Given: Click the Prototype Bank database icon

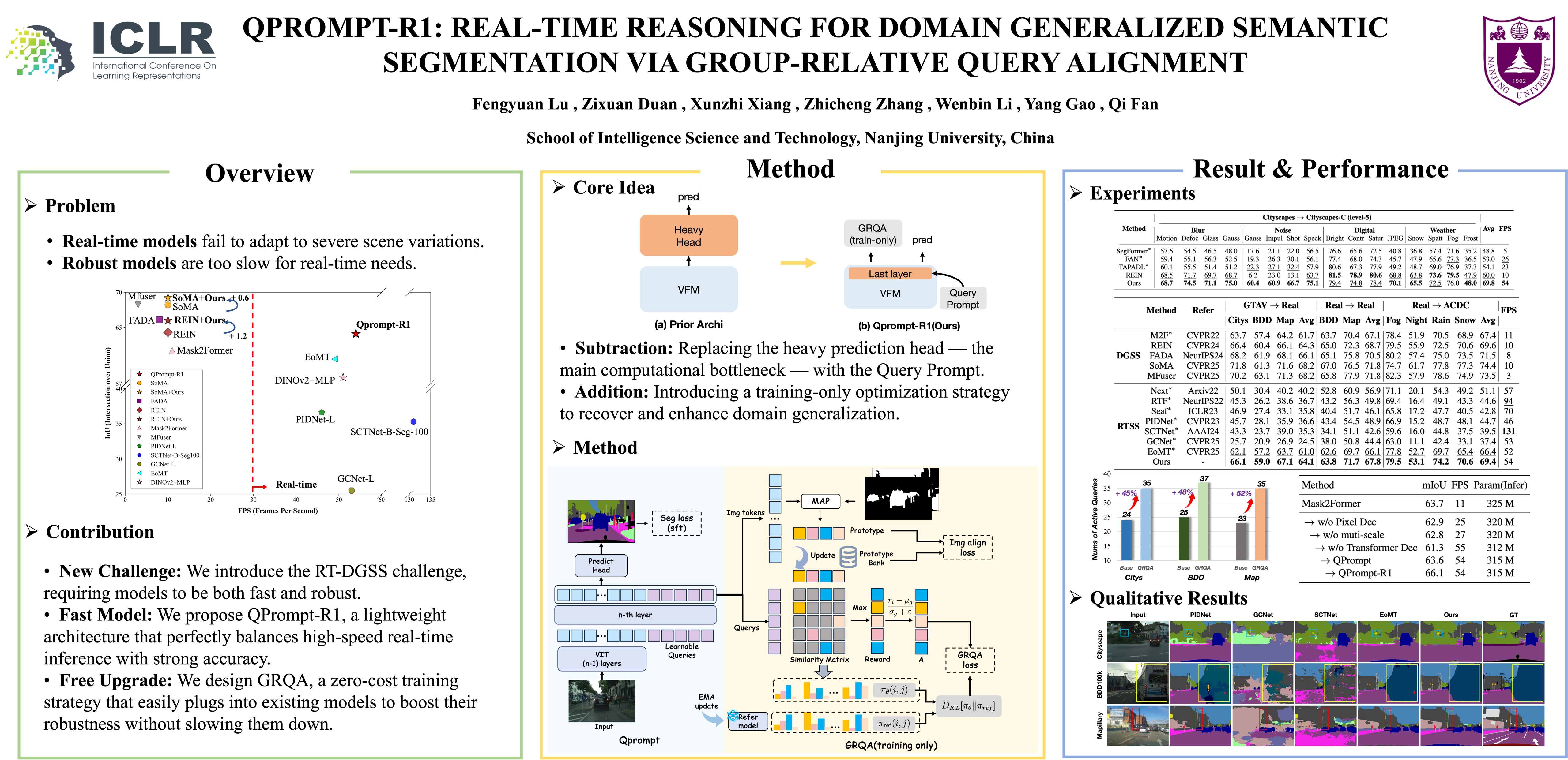Looking at the screenshot, I should pyautogui.click(x=848, y=557).
